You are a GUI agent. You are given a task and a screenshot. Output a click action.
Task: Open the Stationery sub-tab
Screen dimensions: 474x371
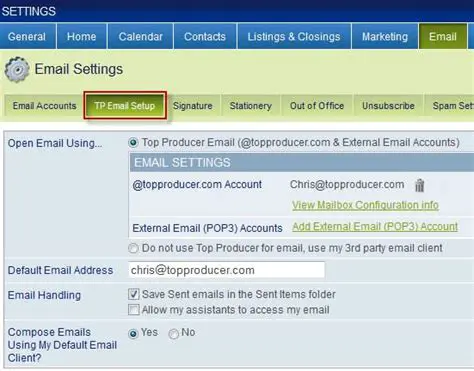pyautogui.click(x=251, y=106)
